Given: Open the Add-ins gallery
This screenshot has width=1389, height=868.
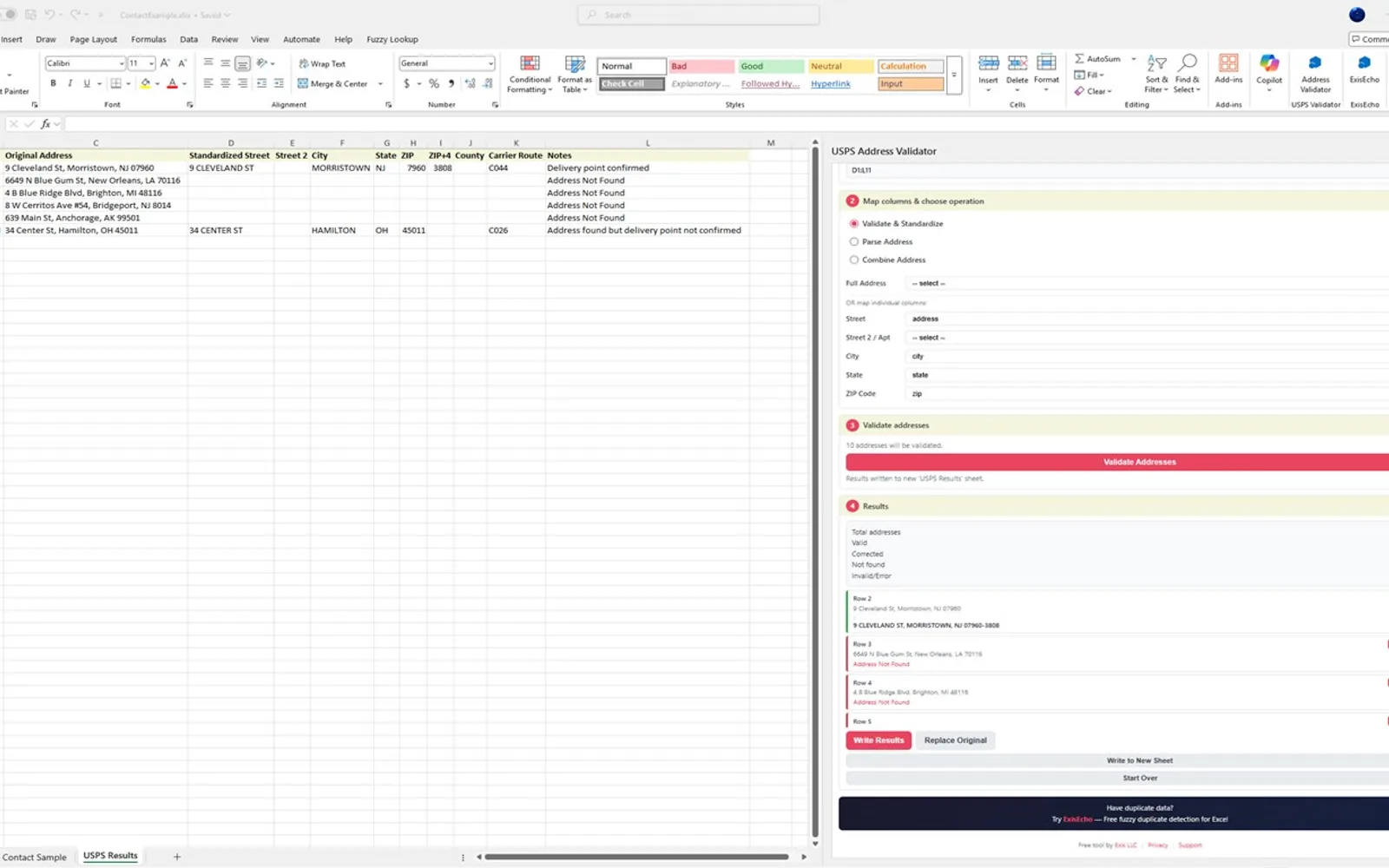Looking at the screenshot, I should [1228, 69].
